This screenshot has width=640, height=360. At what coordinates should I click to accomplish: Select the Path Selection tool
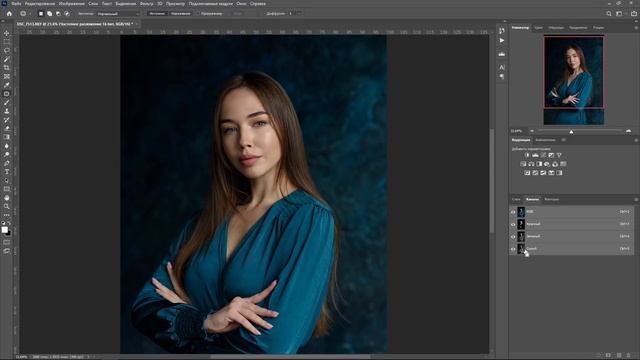point(7,180)
